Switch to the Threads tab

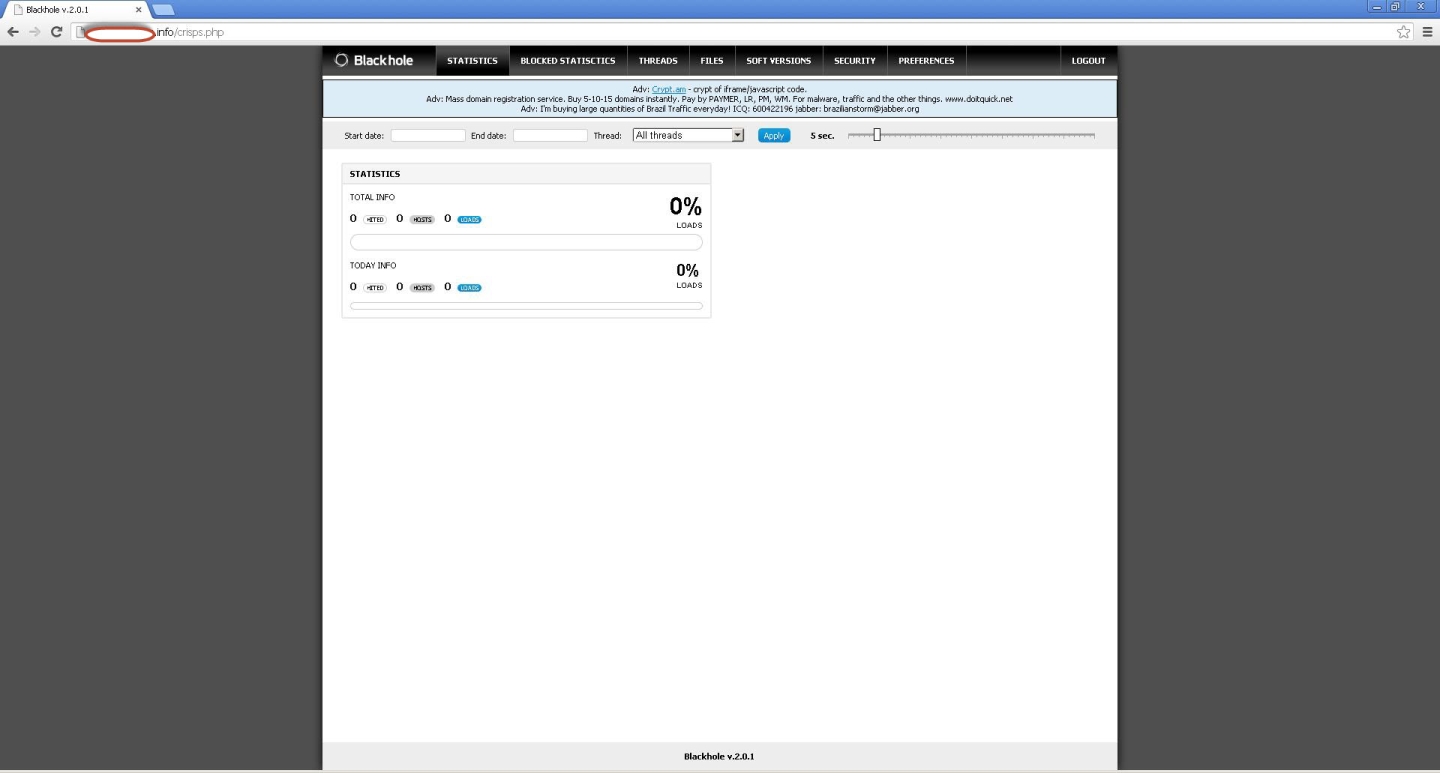click(658, 61)
